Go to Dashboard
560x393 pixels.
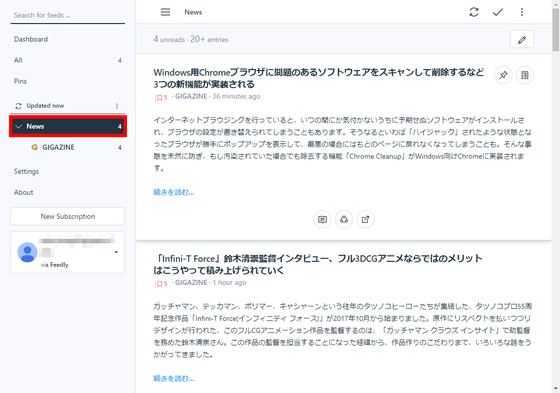[31, 39]
